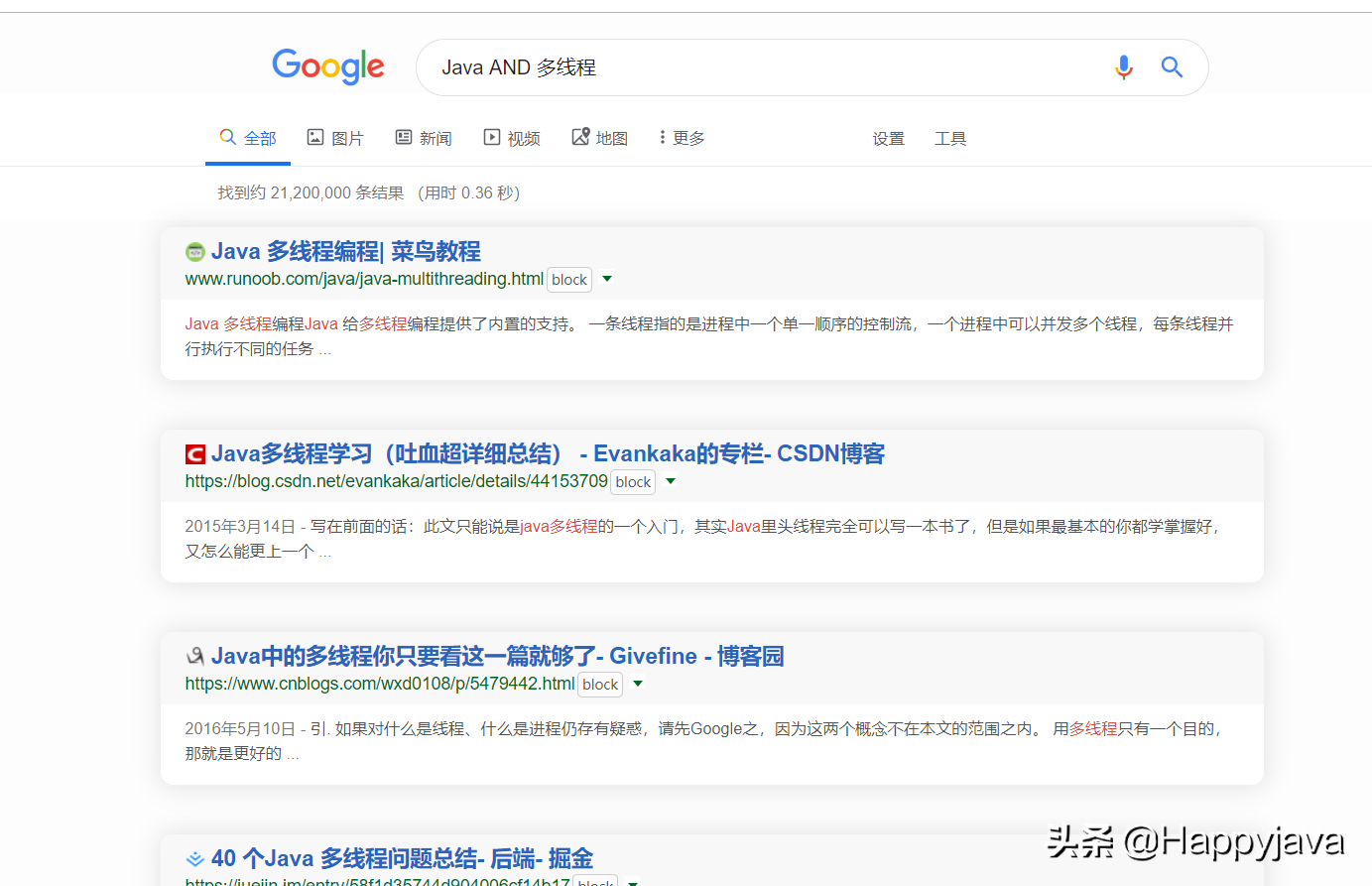The width and height of the screenshot is (1372, 886).
Task: Click the red CSDN favicon
Action: [195, 454]
